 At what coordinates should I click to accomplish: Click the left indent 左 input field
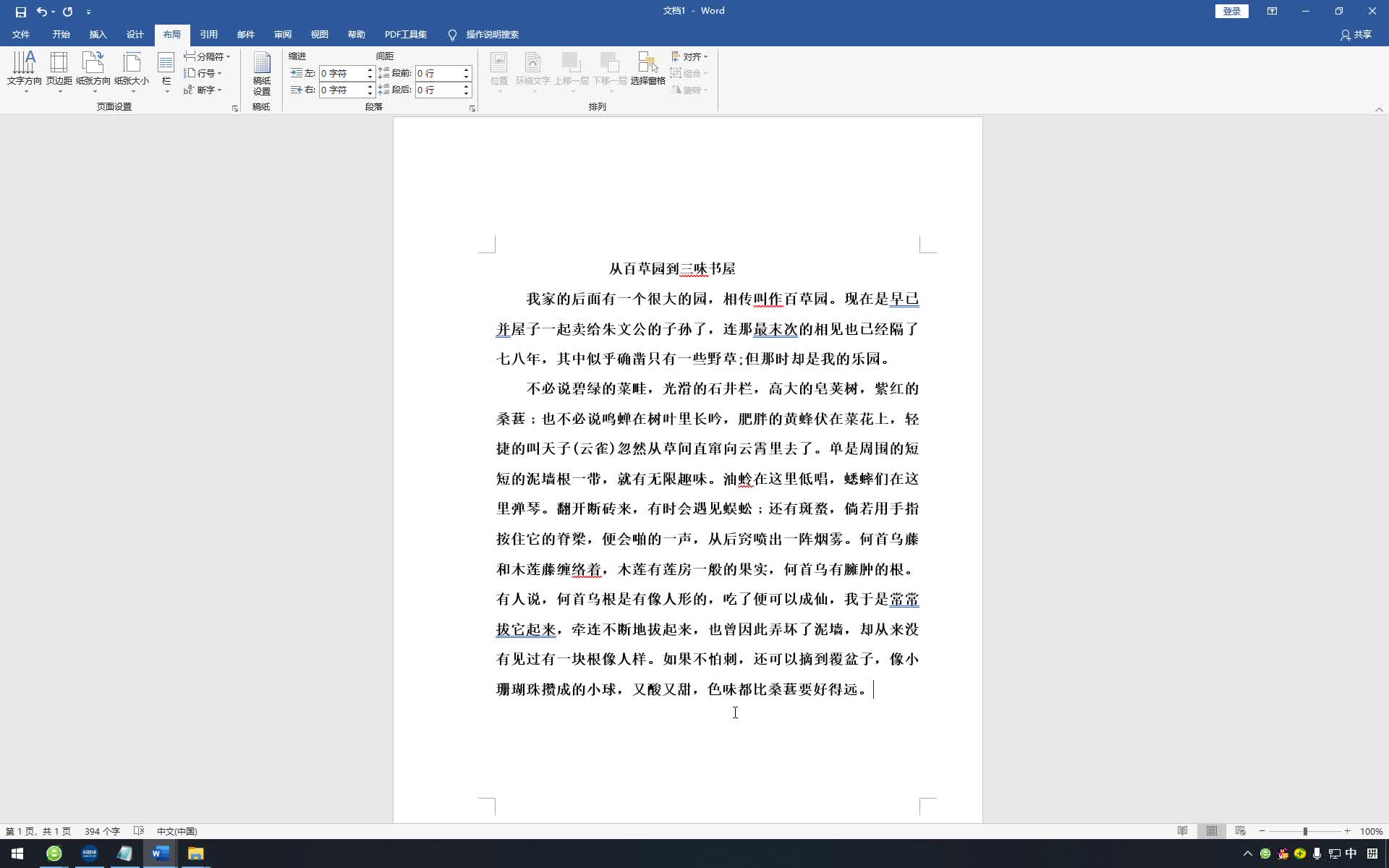point(342,73)
